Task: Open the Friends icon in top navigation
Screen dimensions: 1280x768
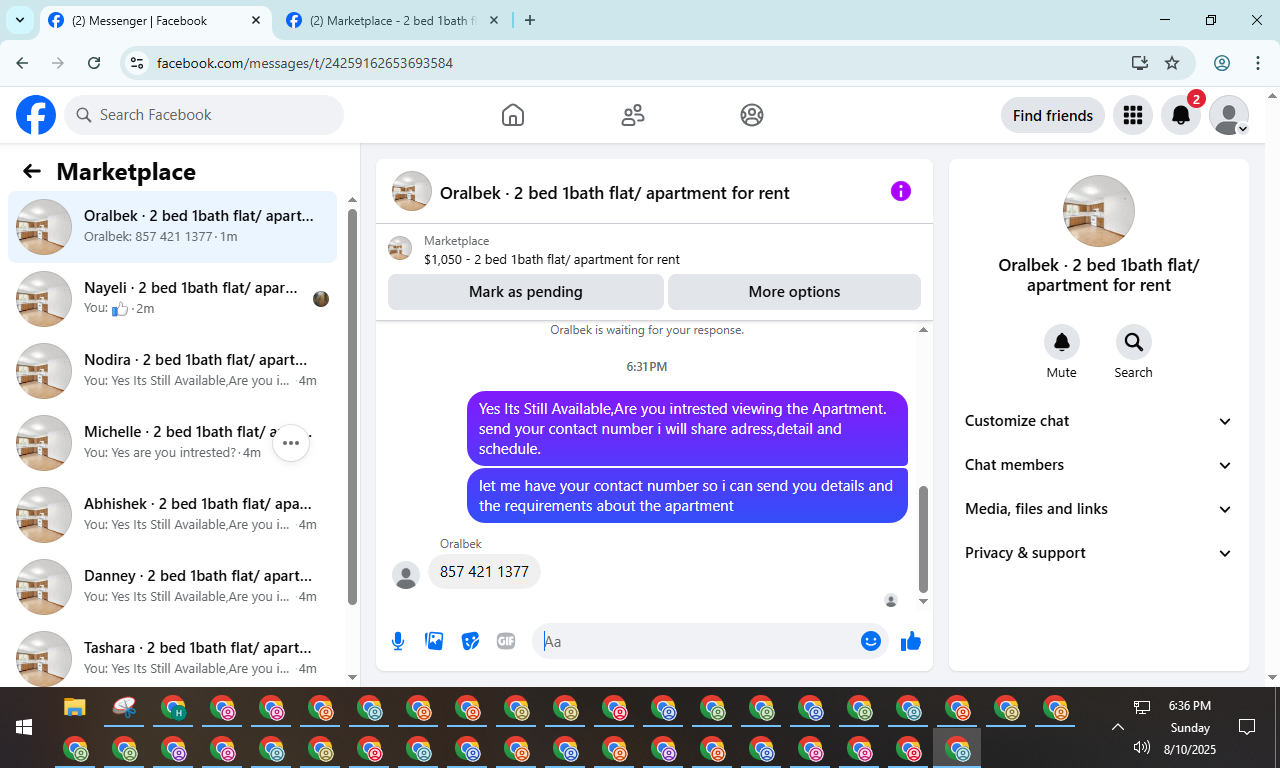Action: coord(633,115)
